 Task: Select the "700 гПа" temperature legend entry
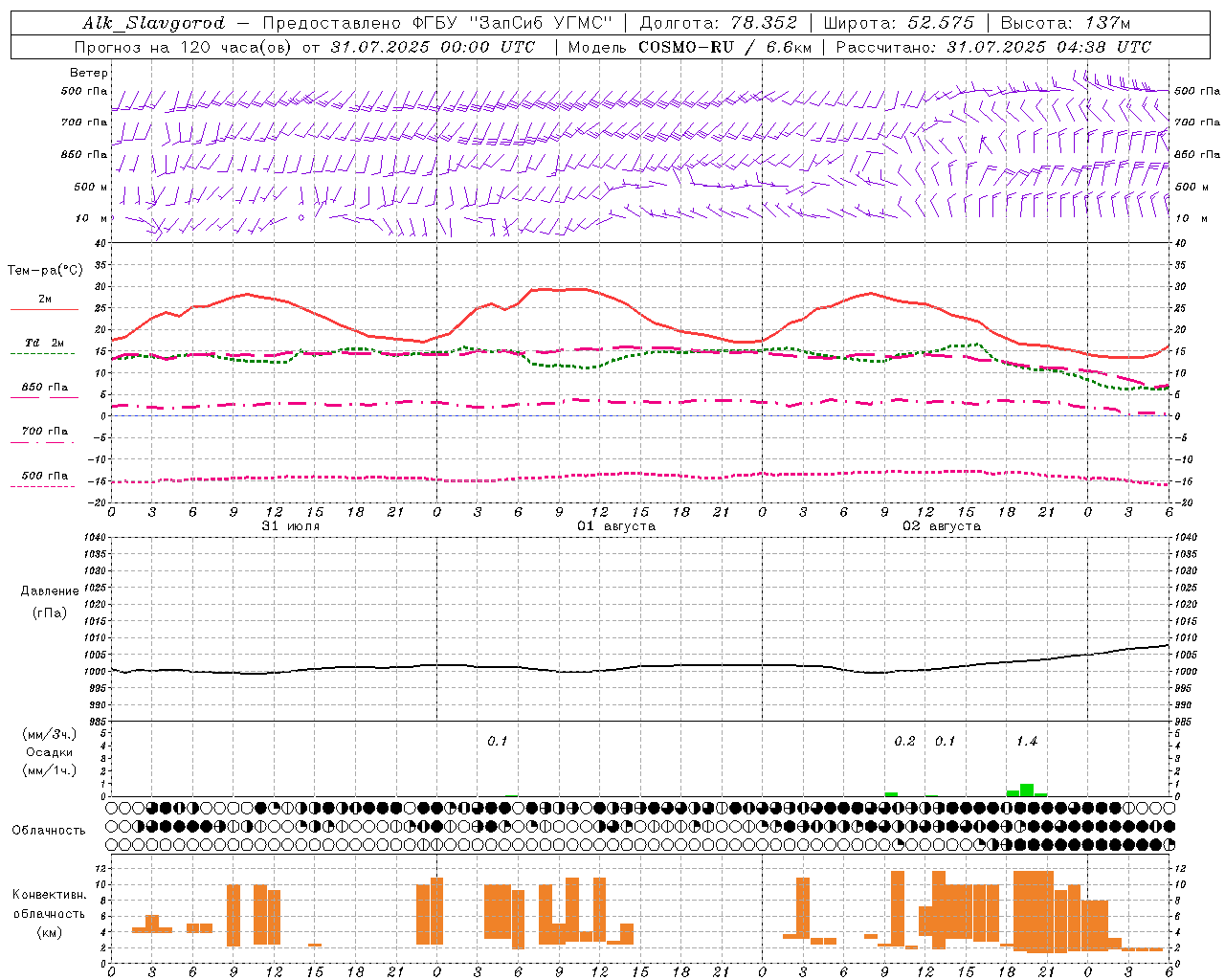(x=45, y=432)
